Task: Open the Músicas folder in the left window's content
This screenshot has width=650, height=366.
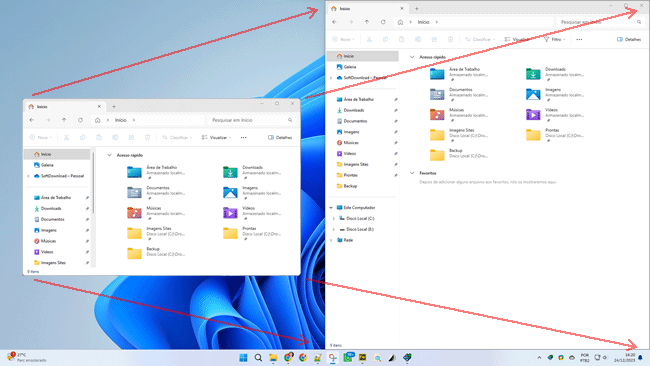Action: point(134,213)
